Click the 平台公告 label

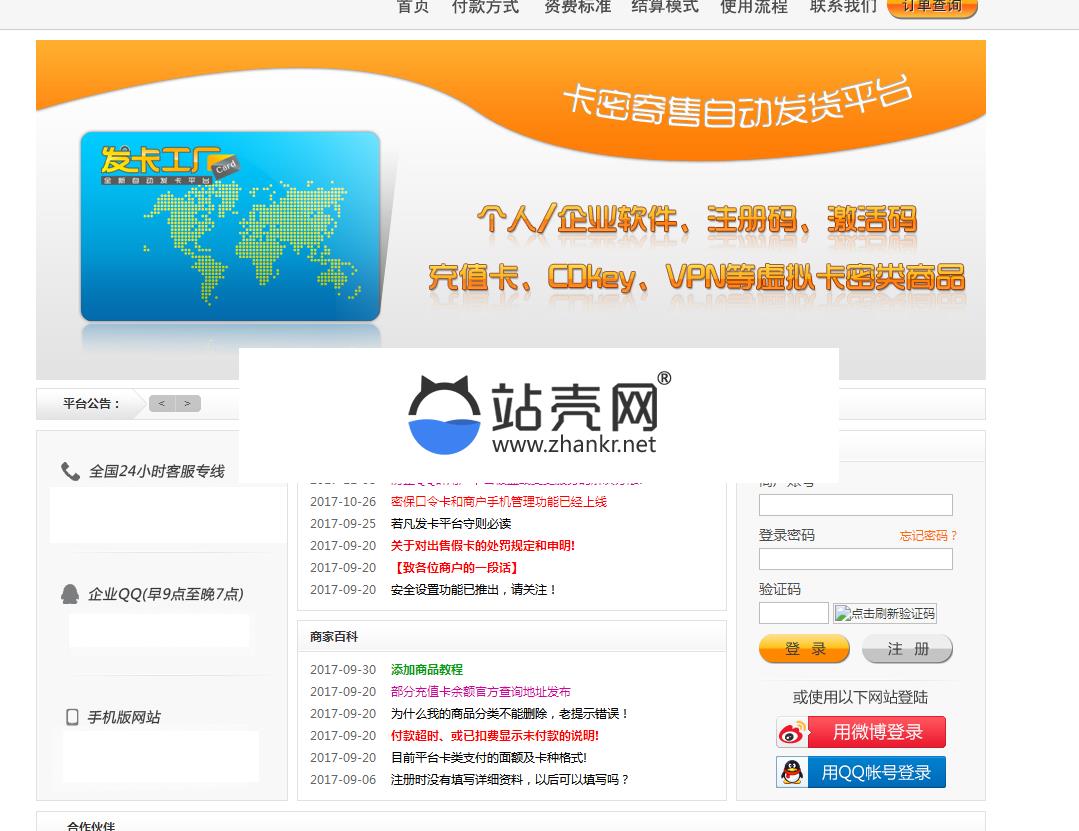point(92,404)
